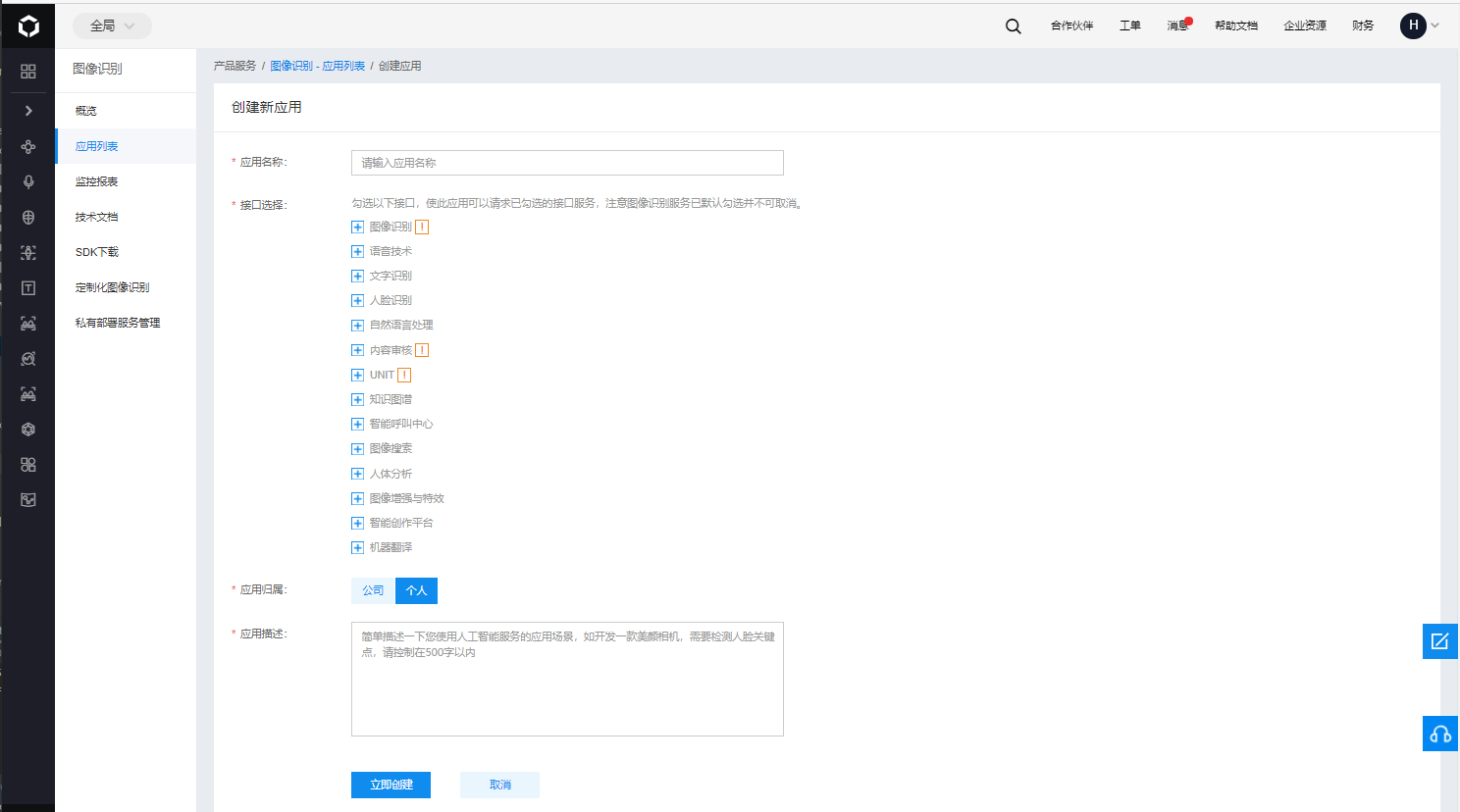This screenshot has width=1460, height=812.
Task: Click the cube-shaped product icon in the sidebar
Action: [27, 429]
